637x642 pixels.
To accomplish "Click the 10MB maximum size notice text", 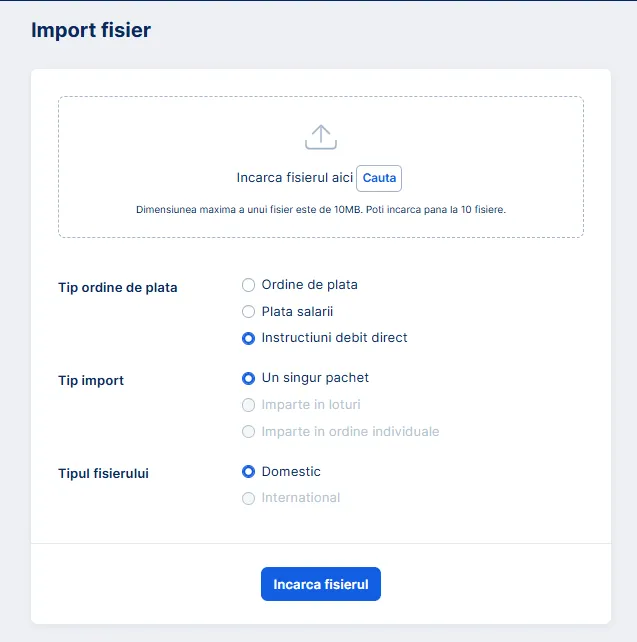I will [320, 210].
